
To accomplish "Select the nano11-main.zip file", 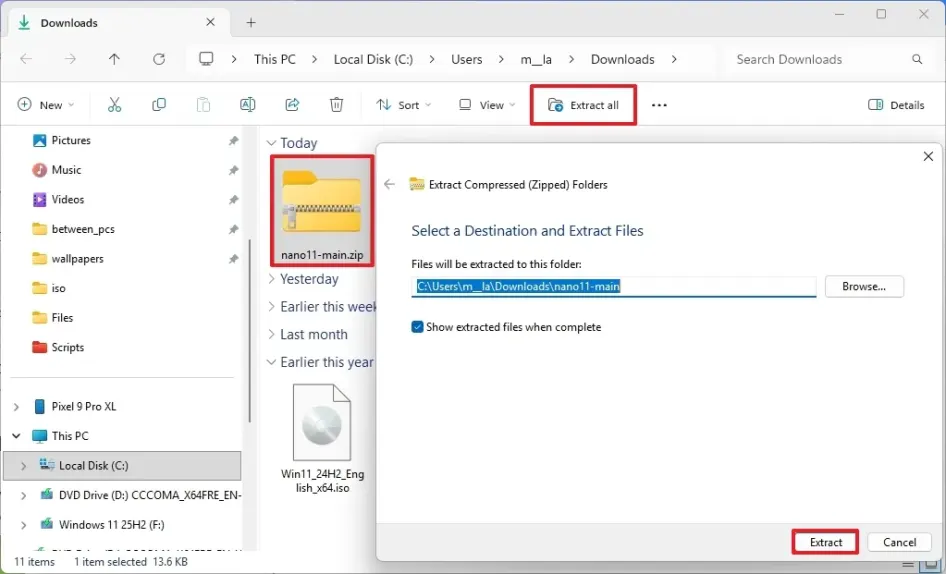I will (x=322, y=211).
